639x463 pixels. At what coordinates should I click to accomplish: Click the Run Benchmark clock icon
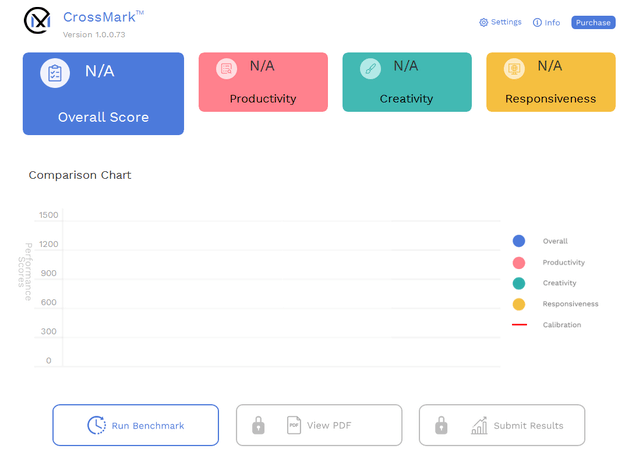[96, 425]
